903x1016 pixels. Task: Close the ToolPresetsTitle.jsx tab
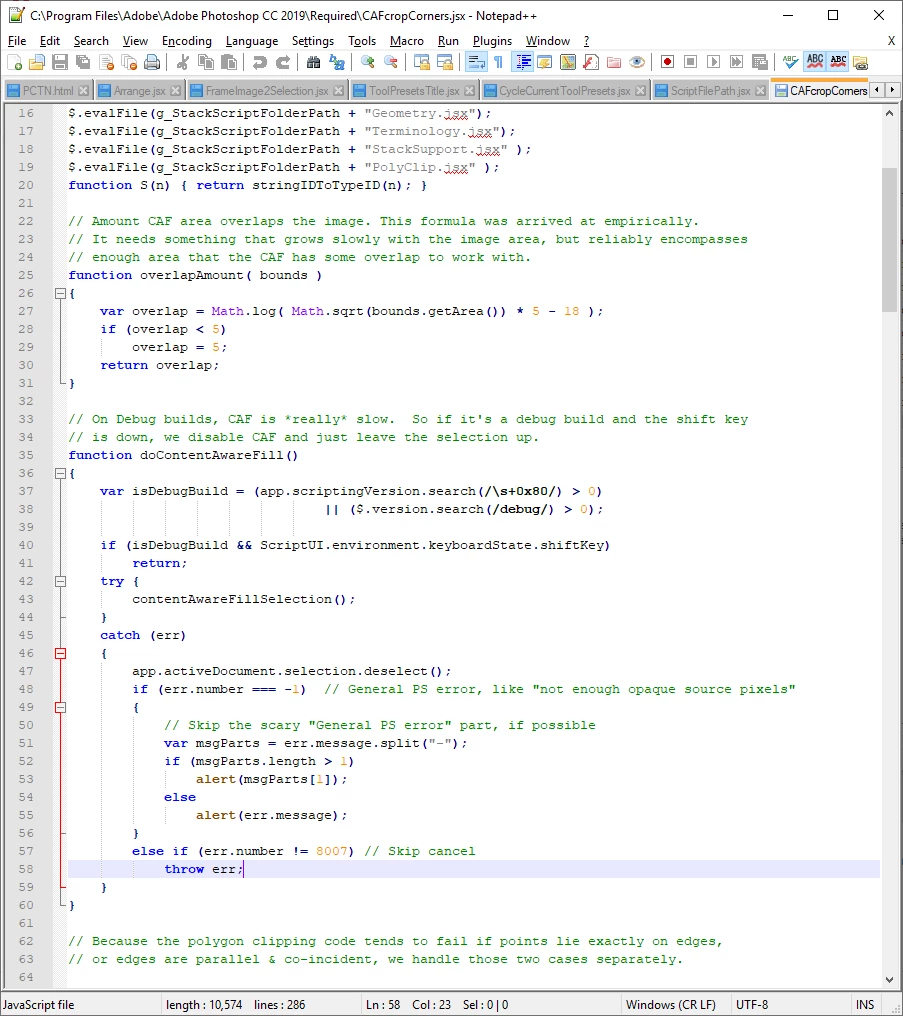click(470, 91)
